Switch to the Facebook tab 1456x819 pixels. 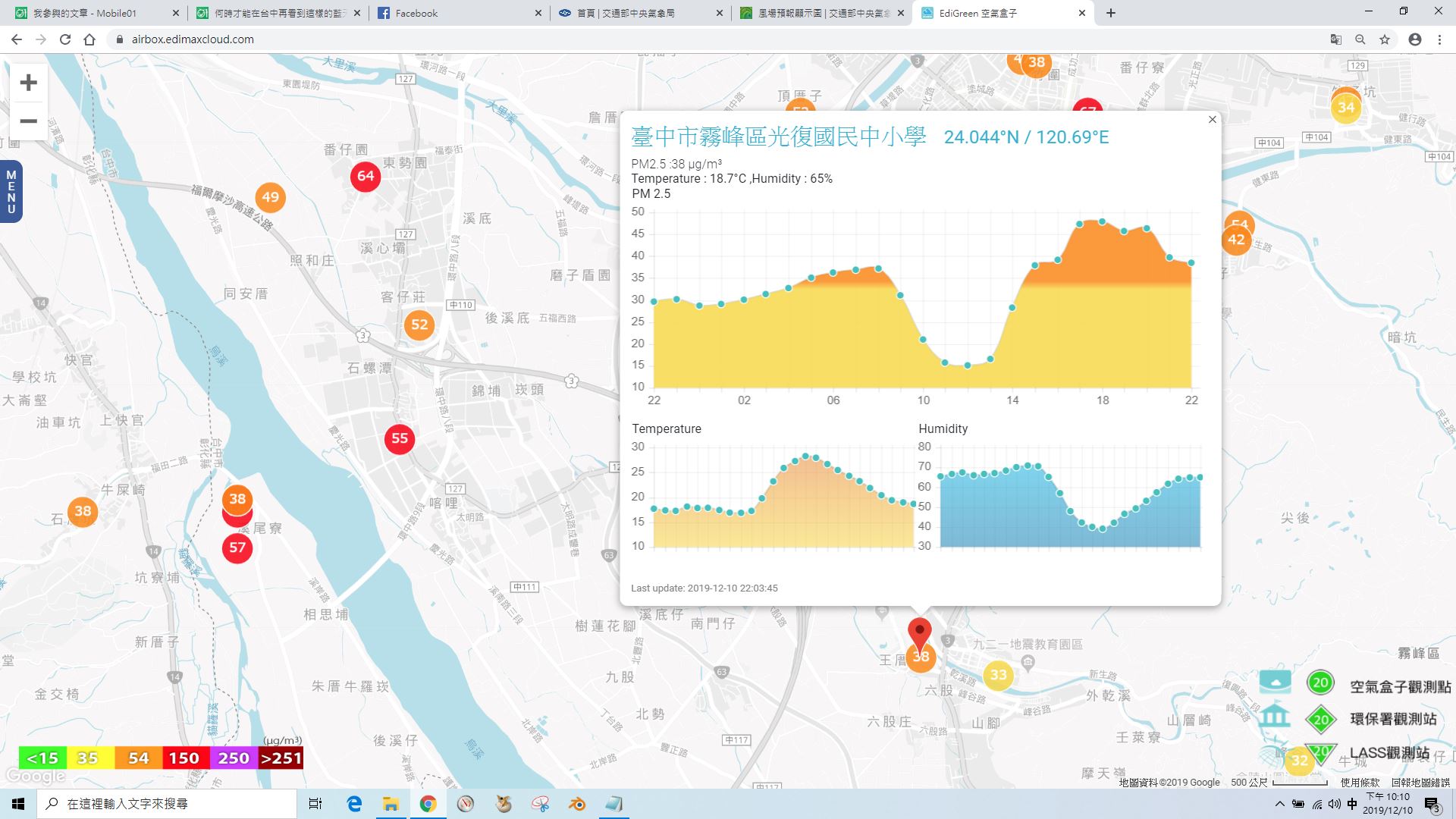coord(459,13)
